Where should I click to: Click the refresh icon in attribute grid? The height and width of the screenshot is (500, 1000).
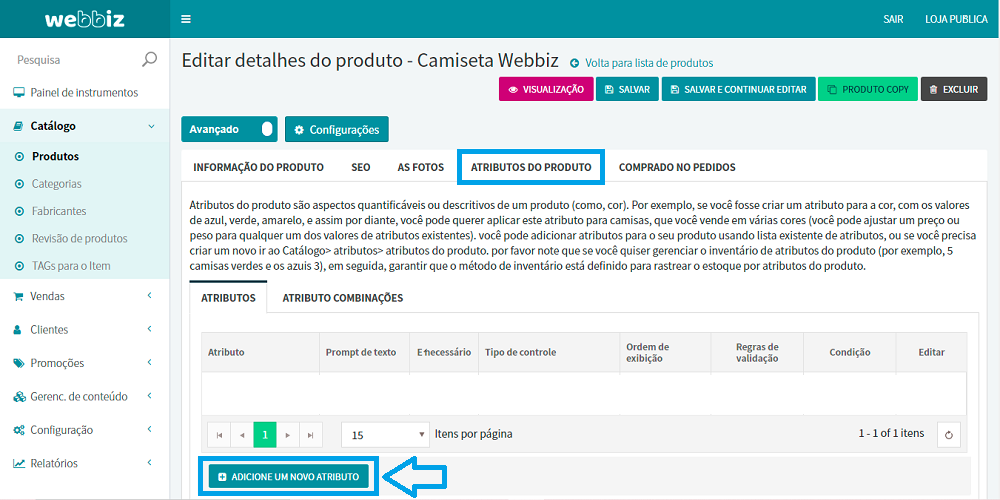(949, 434)
